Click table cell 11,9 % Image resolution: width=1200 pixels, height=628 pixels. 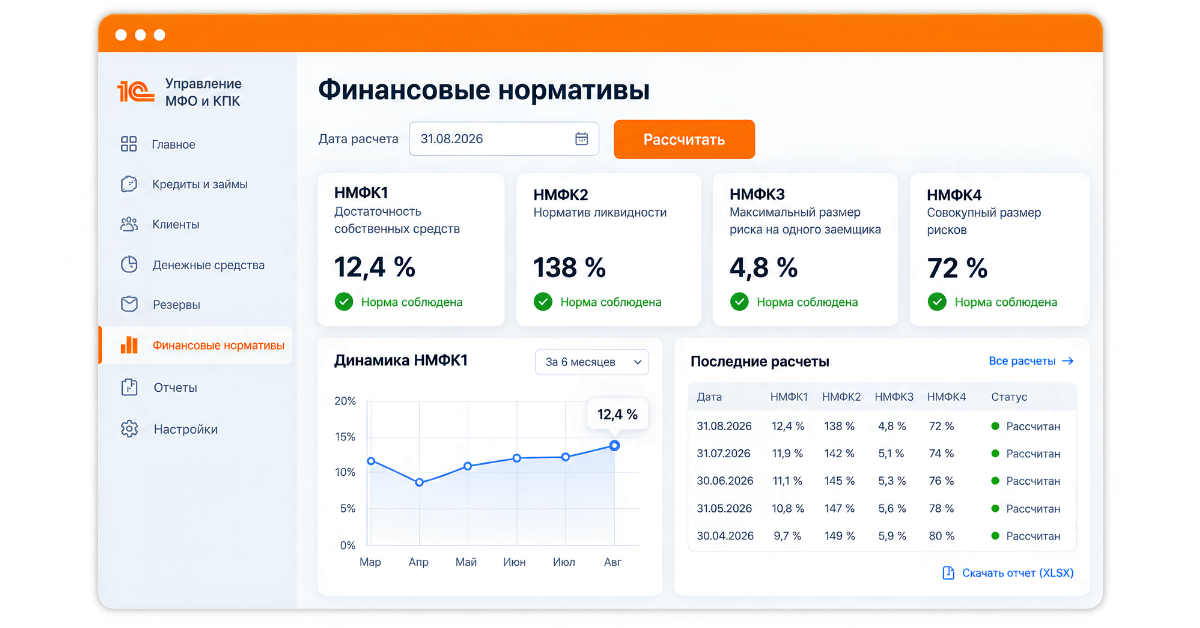(788, 453)
